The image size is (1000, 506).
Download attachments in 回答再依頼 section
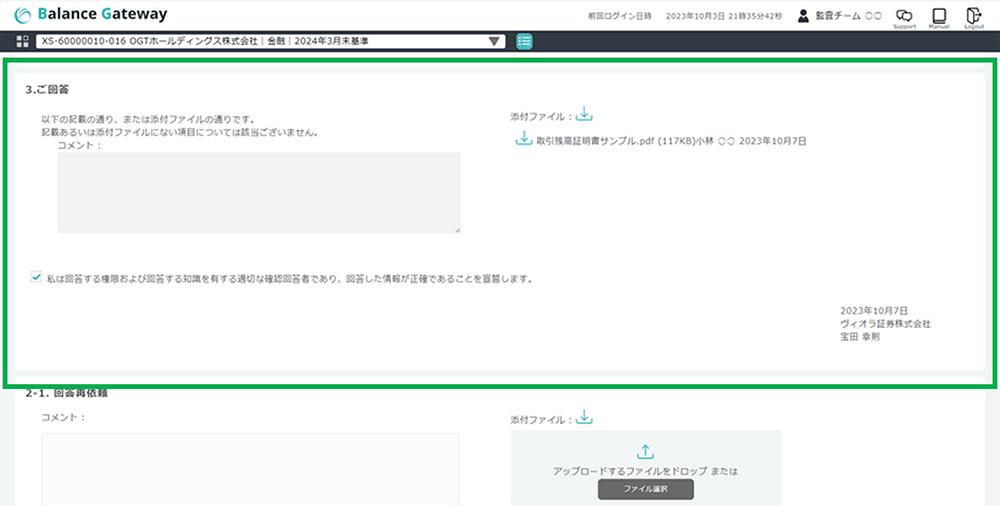click(585, 417)
